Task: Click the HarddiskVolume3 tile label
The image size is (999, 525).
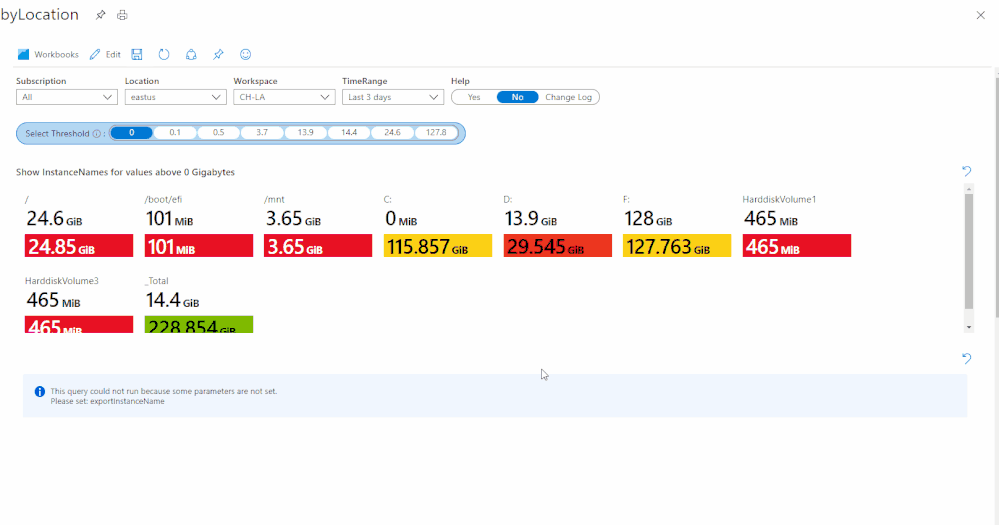Action: (62, 281)
